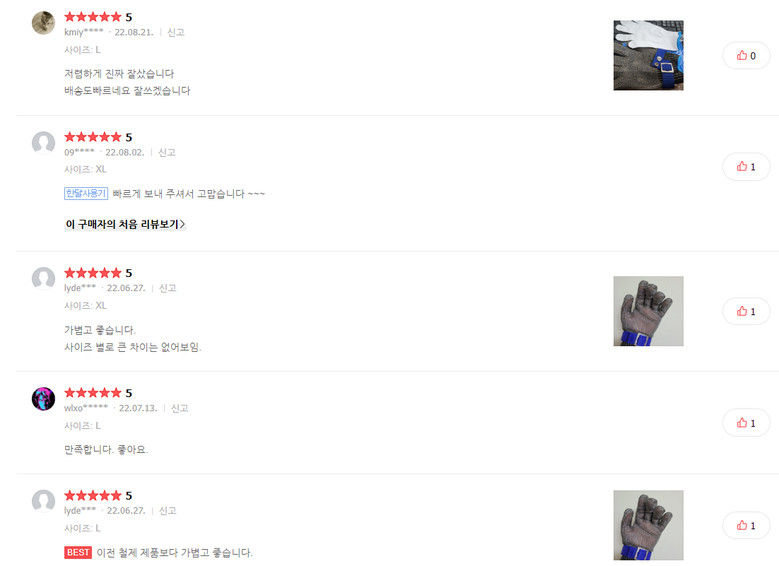Give thumbs-up to wlxo***** review

[746, 423]
